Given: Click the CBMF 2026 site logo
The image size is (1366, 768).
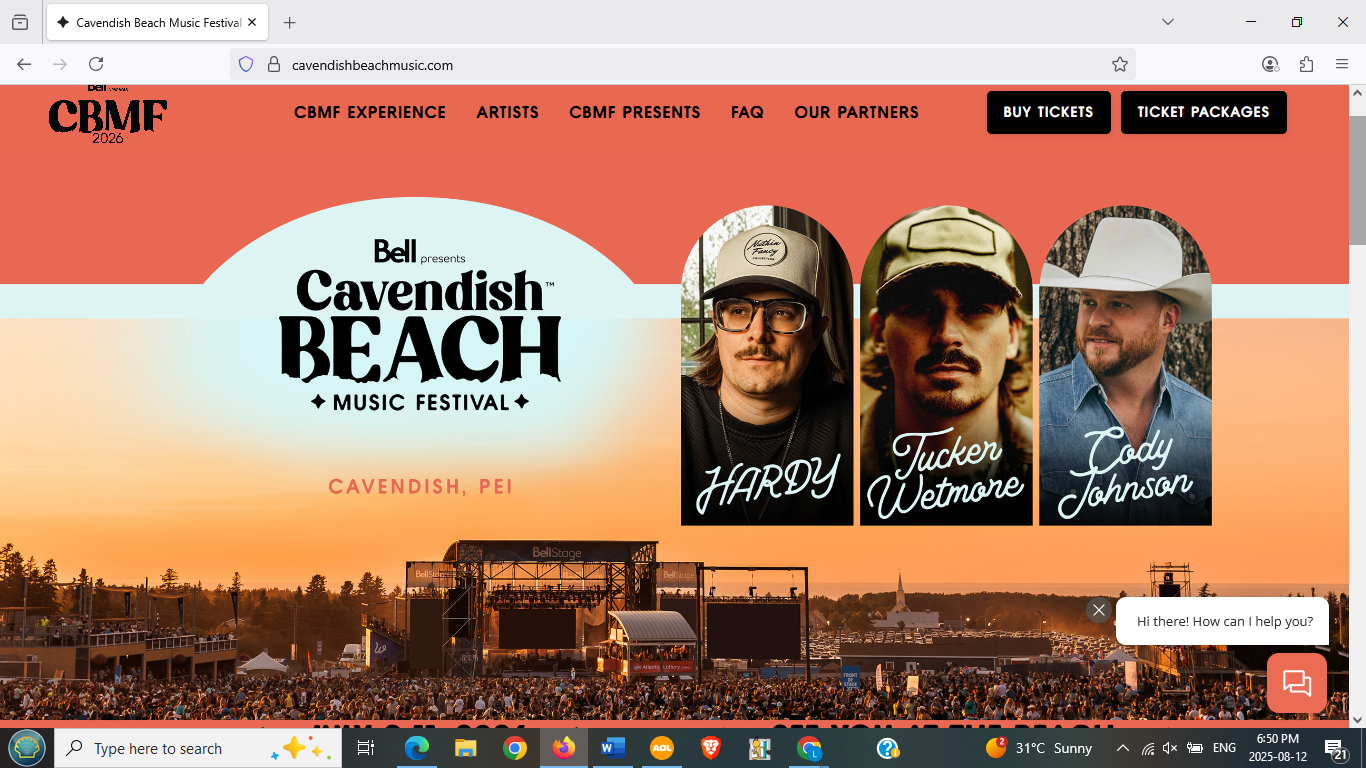Looking at the screenshot, I should click(108, 115).
